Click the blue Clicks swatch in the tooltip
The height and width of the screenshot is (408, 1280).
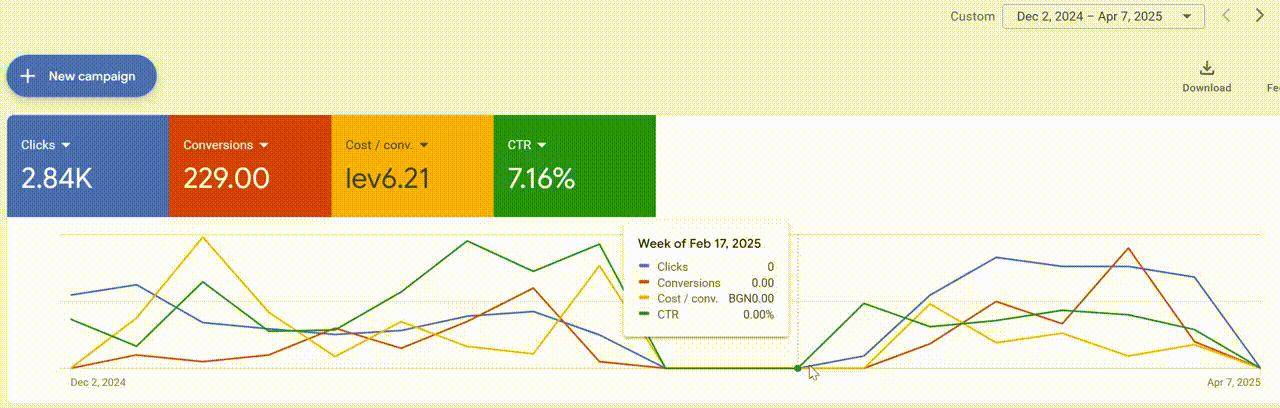point(645,267)
